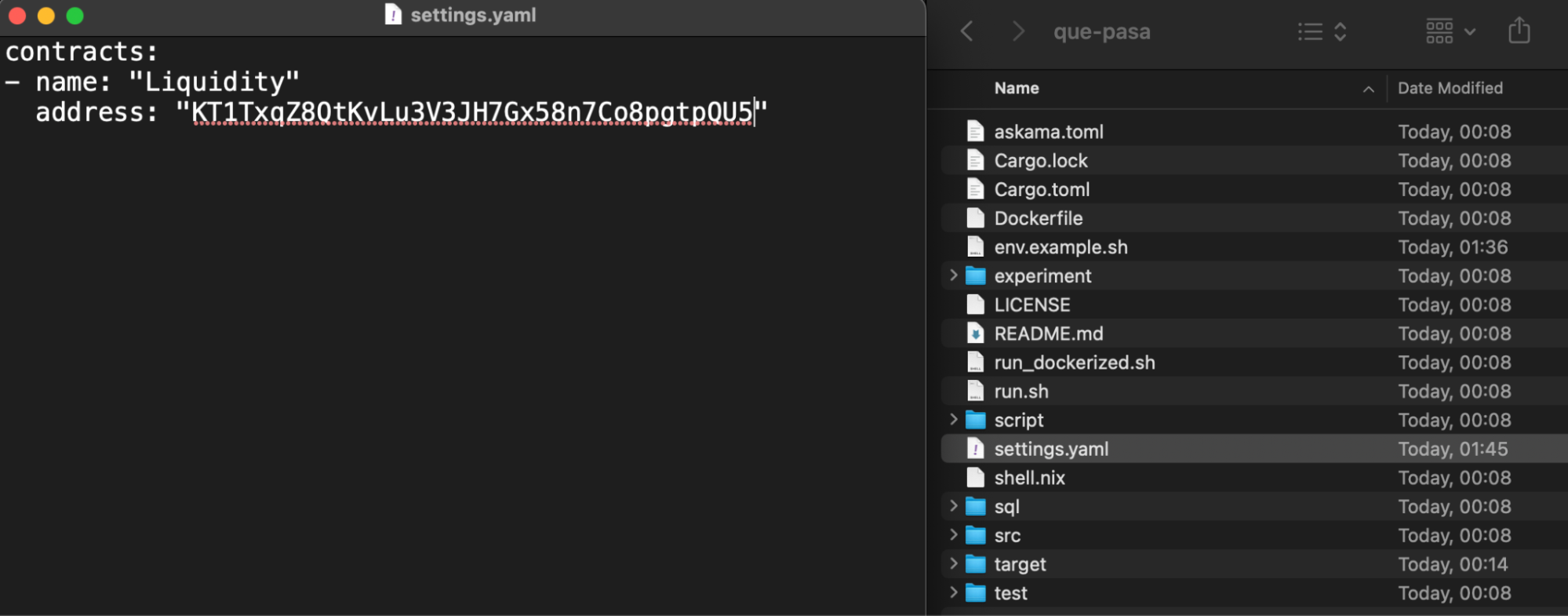Sort by Date Modified column
Viewport: 1568px width, 616px height.
tap(1450, 88)
